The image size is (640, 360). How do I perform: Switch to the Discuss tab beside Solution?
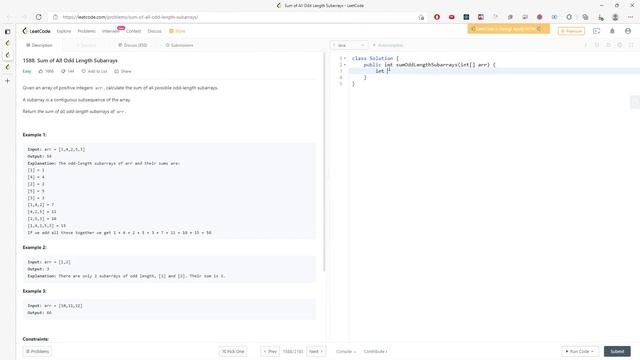tap(133, 45)
